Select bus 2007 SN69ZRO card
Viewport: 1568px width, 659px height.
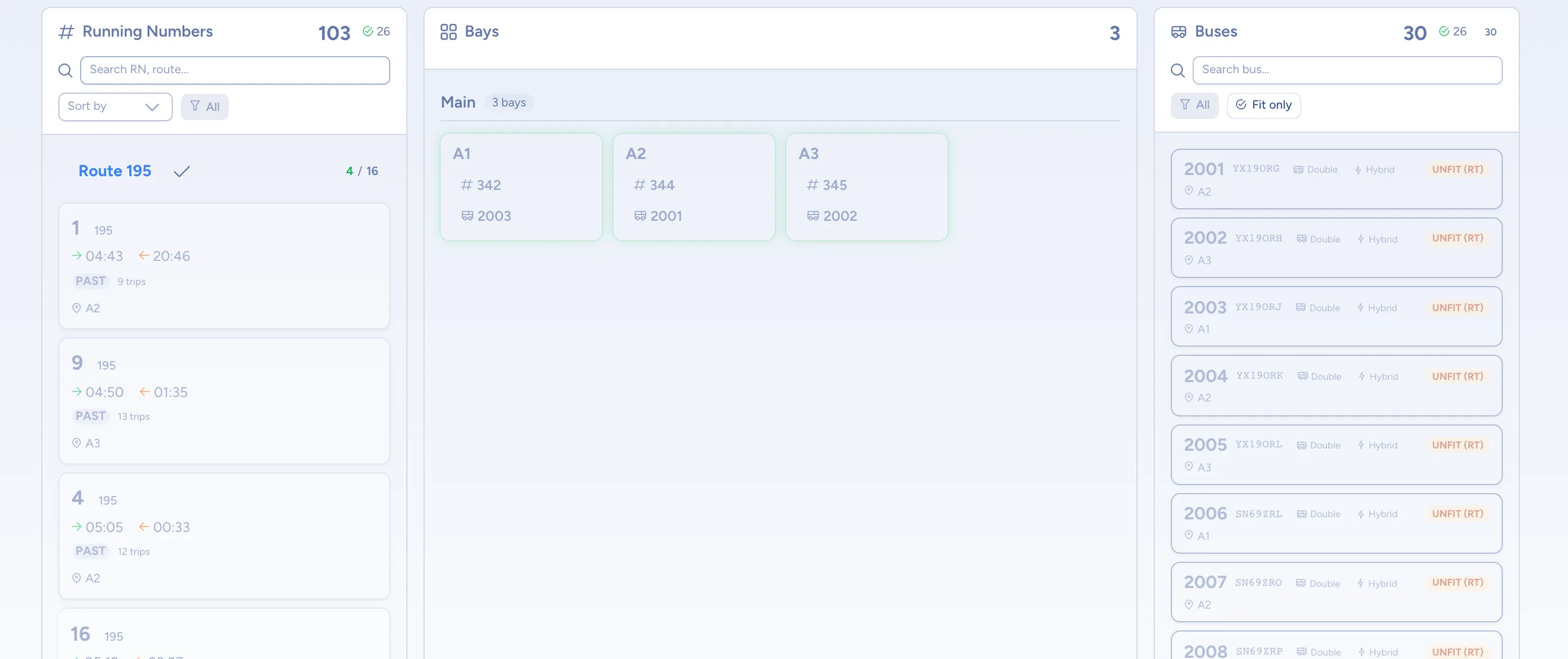[x=1336, y=592]
